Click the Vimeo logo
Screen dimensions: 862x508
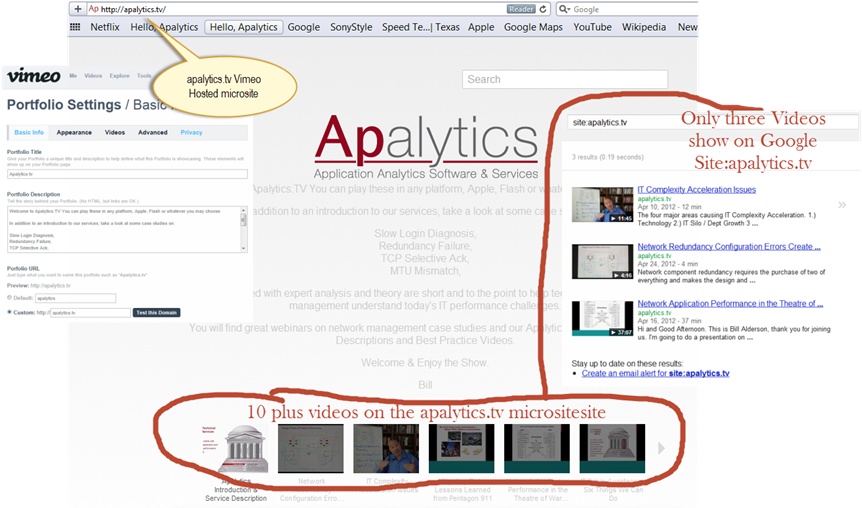point(33,76)
